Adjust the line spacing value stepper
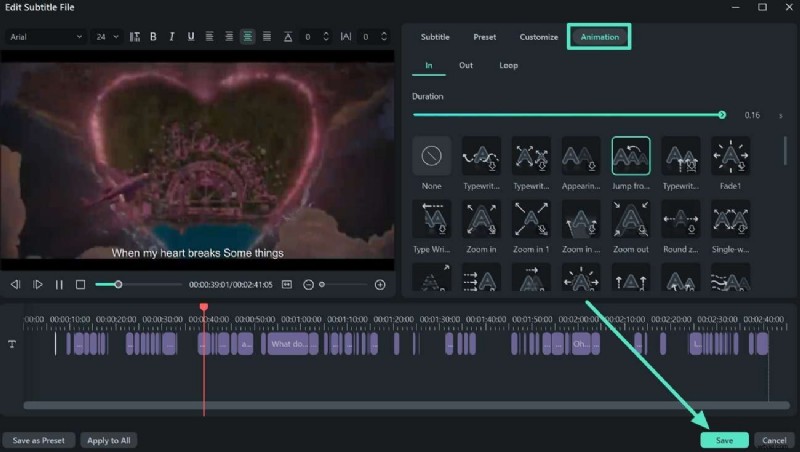Viewport: 800px width, 452px height. pyautogui.click(x=326, y=37)
